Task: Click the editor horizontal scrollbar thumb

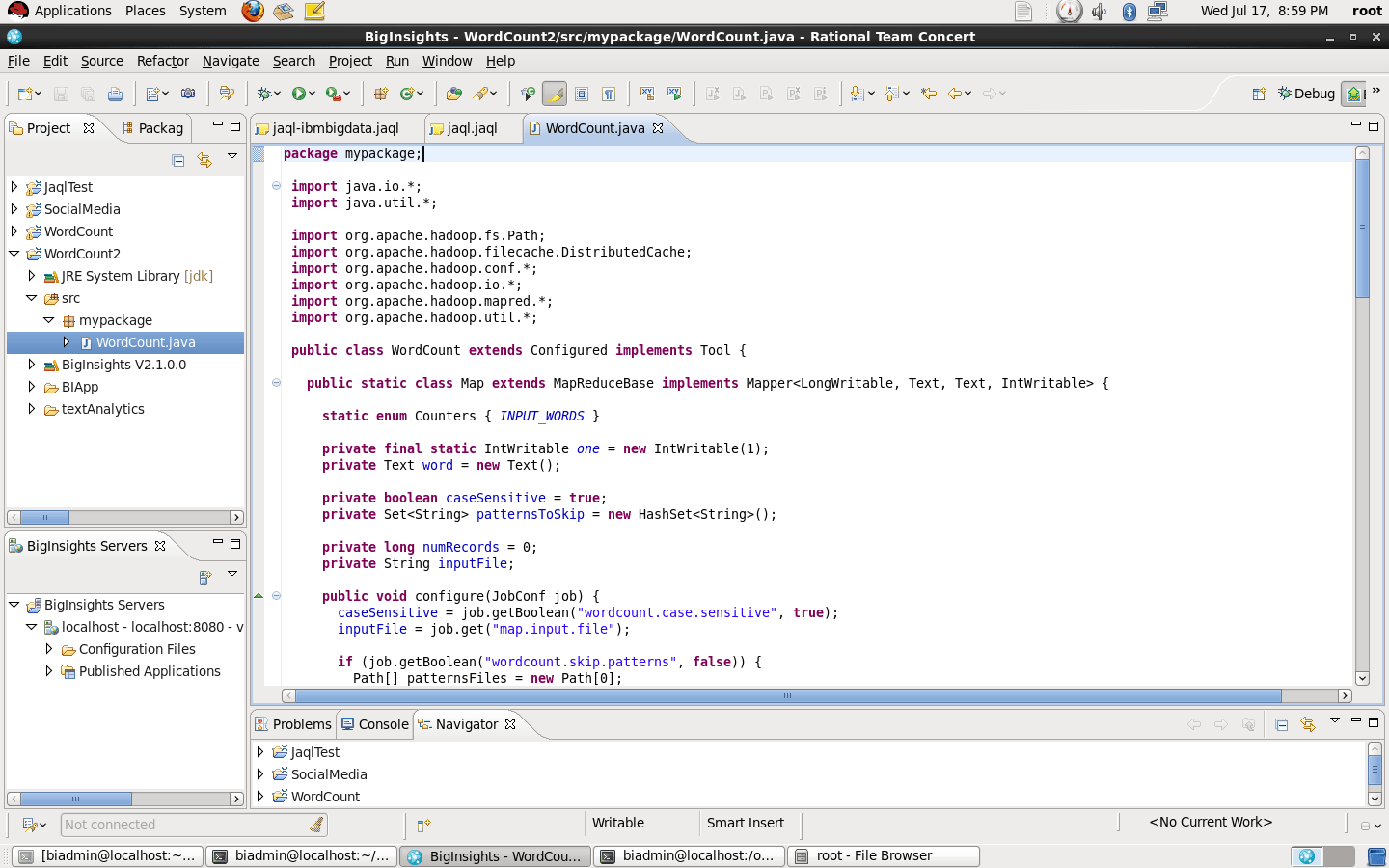Action: [787, 695]
